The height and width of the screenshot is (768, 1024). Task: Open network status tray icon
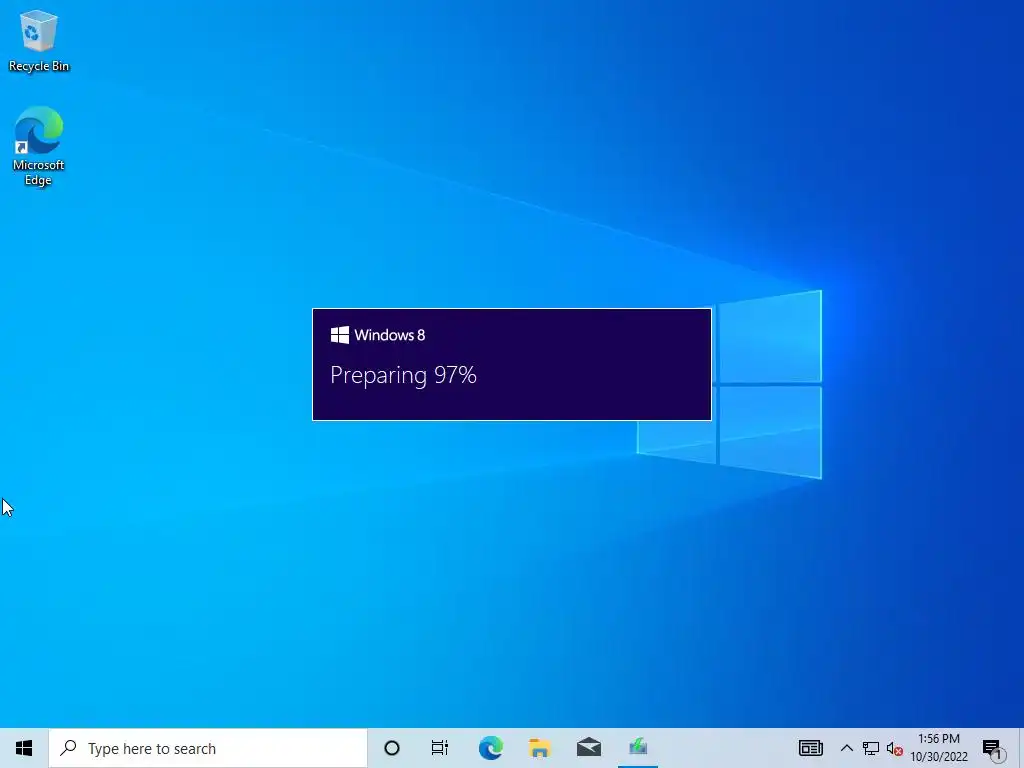click(x=871, y=748)
